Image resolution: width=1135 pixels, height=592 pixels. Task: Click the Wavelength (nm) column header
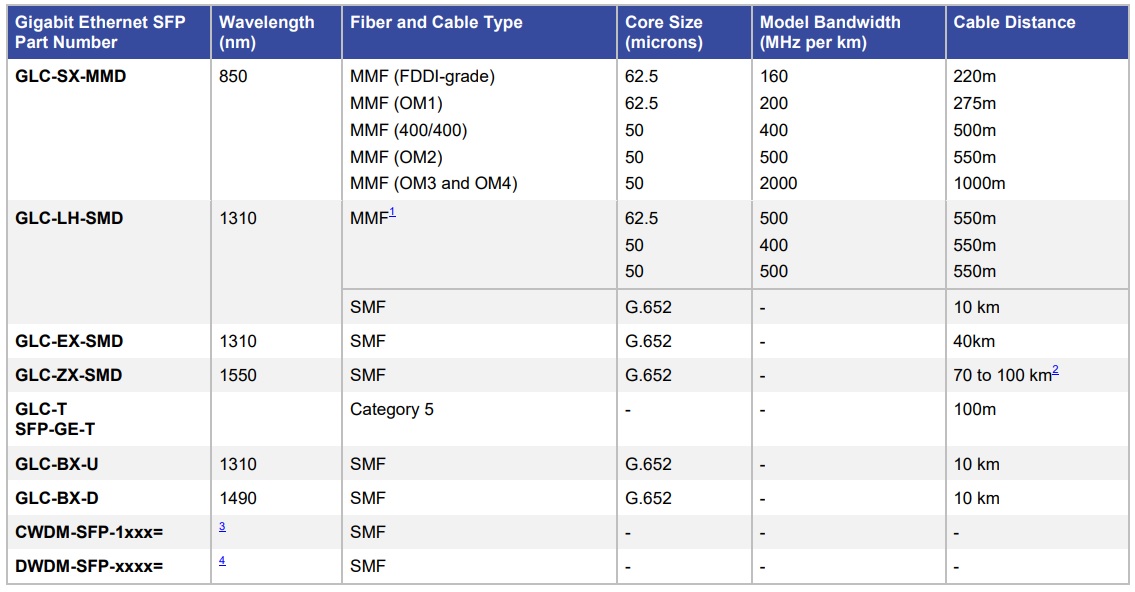pos(266,32)
